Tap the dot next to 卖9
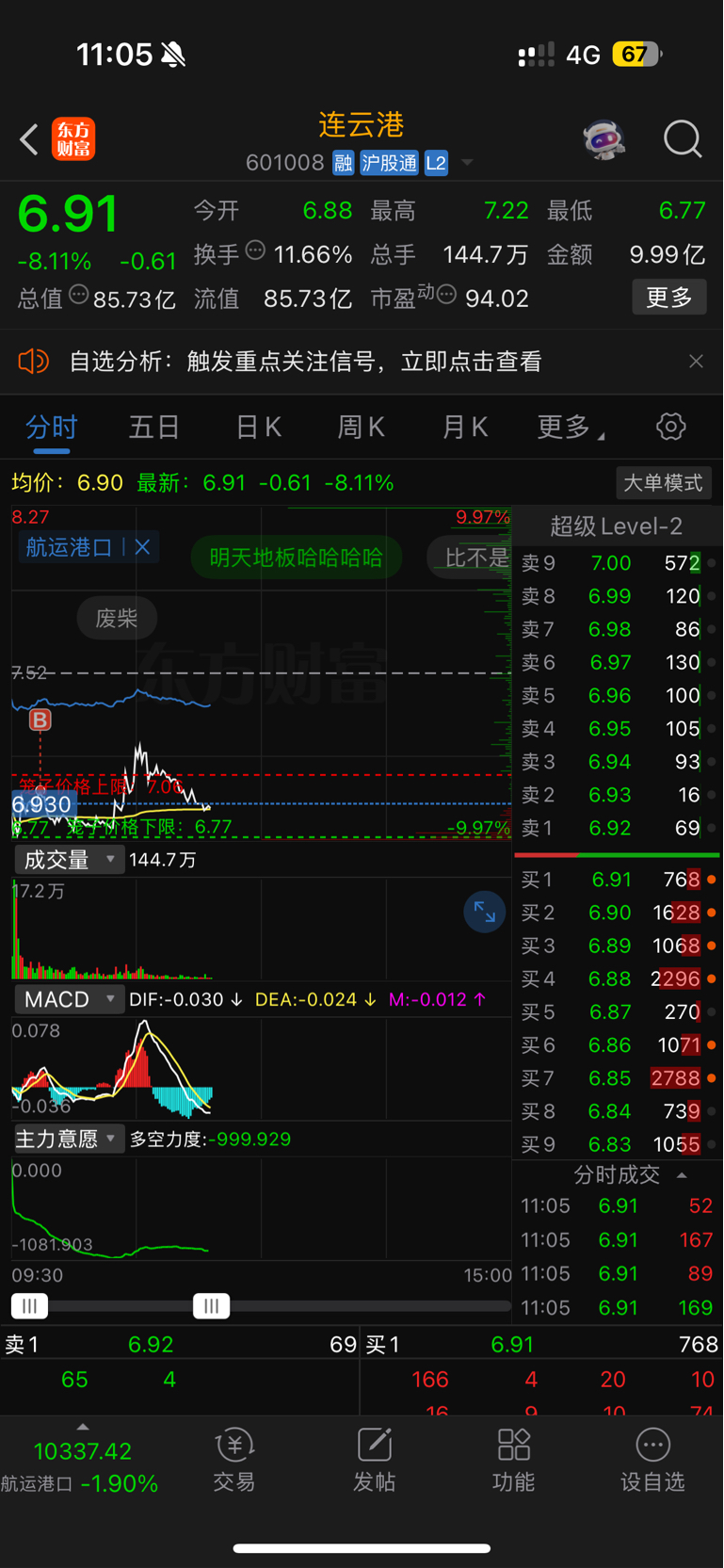This screenshot has width=724, height=1568. coord(712,563)
